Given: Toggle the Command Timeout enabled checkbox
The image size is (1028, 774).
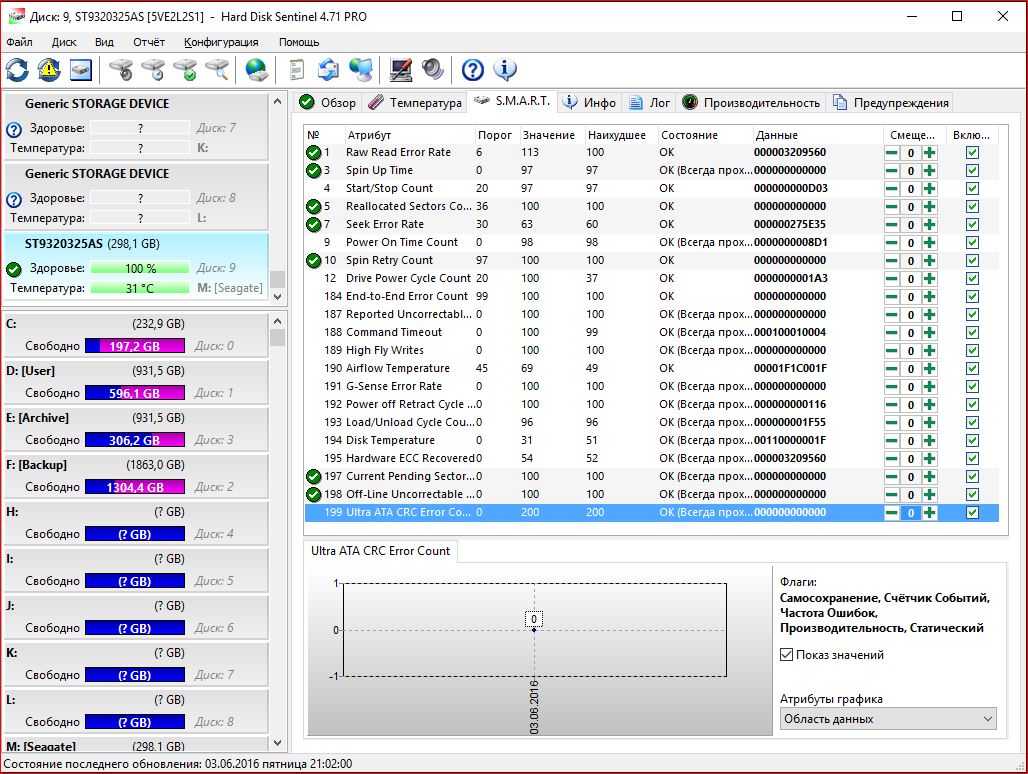Looking at the screenshot, I should click(x=972, y=332).
